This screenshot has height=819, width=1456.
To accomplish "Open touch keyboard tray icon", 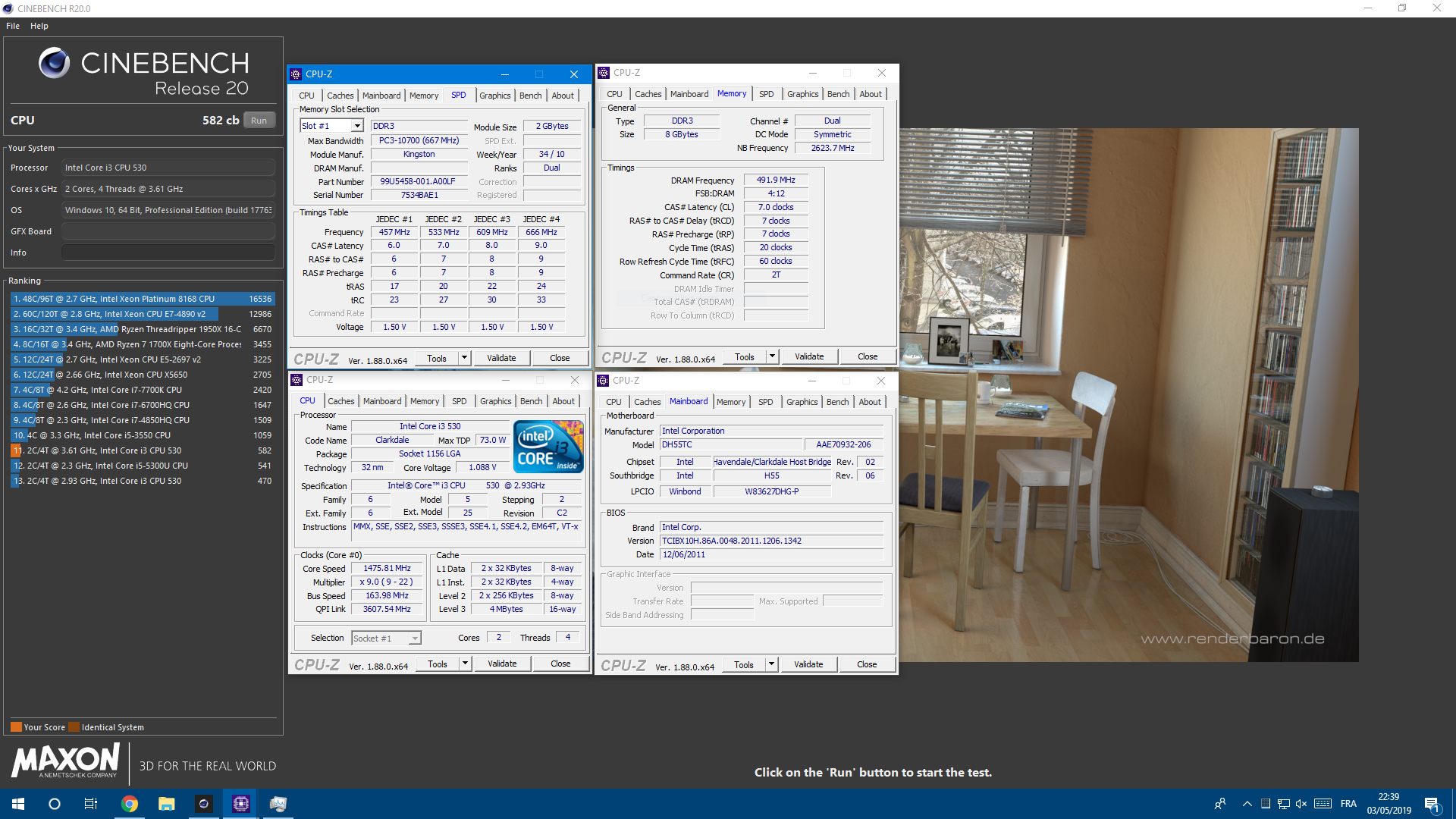I will click(1323, 804).
